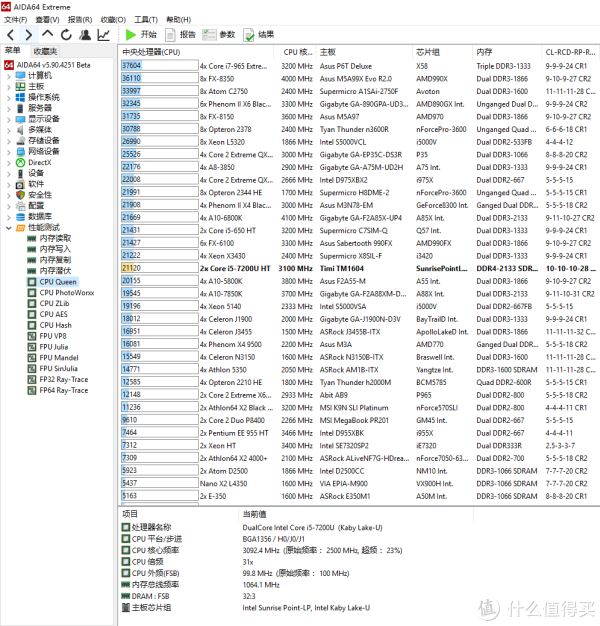Open the CPU AES benchmark
This screenshot has height=626, width=600.
pos(53,314)
